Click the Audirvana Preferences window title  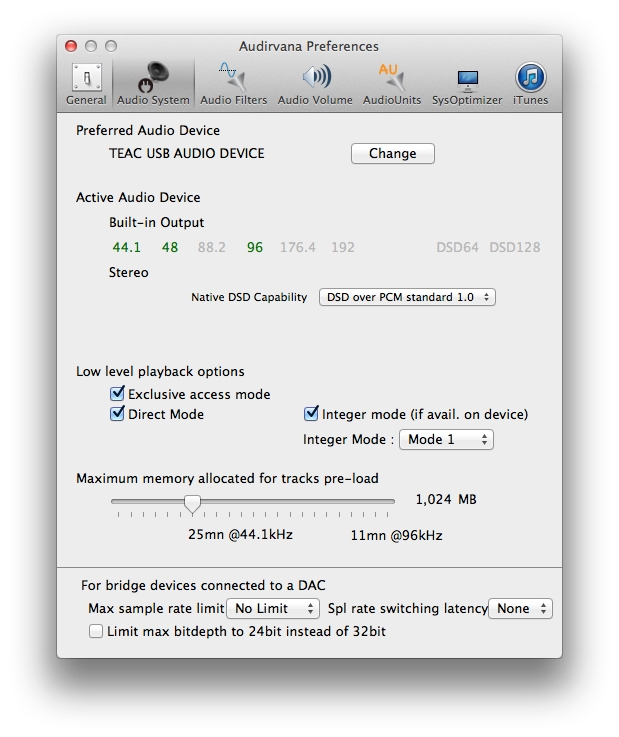pos(309,46)
